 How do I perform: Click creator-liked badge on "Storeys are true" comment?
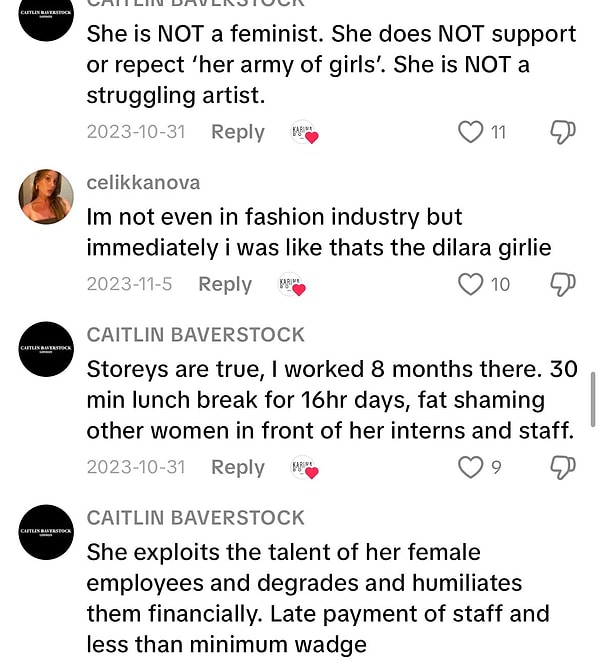(x=304, y=468)
